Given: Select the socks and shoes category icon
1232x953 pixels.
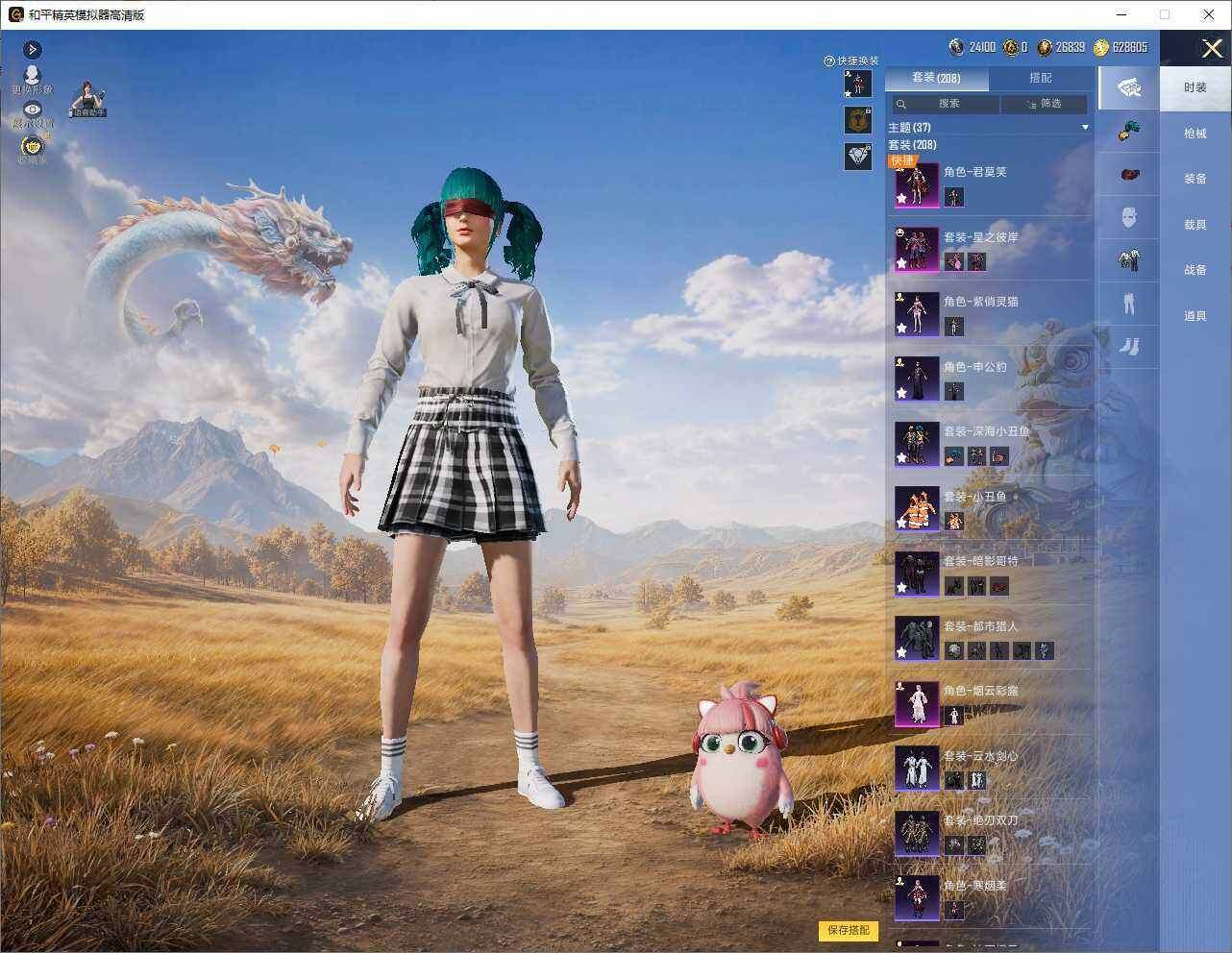Looking at the screenshot, I should pos(1129,346).
